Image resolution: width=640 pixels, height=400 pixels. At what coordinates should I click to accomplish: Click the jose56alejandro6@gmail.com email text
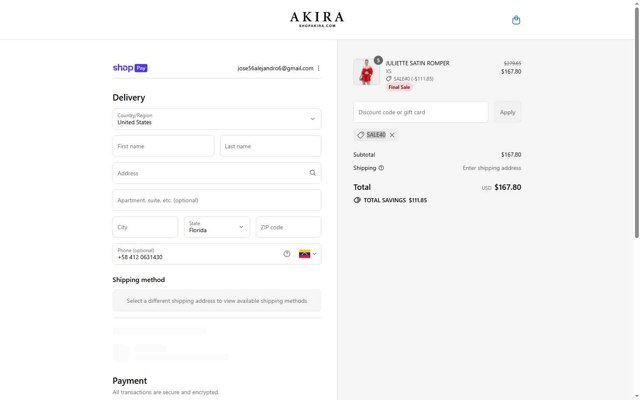[x=276, y=68]
